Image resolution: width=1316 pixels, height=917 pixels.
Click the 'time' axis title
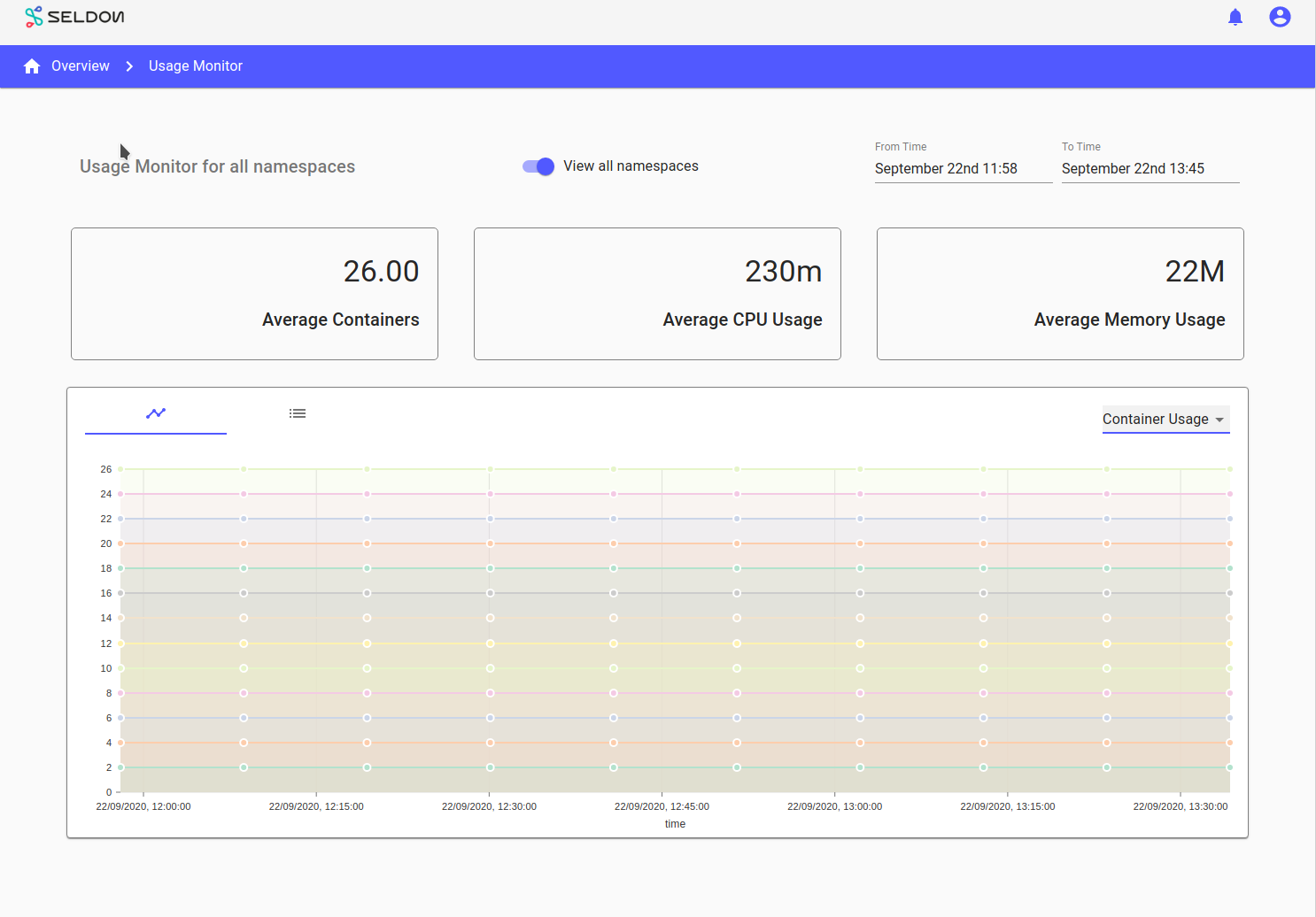click(675, 824)
